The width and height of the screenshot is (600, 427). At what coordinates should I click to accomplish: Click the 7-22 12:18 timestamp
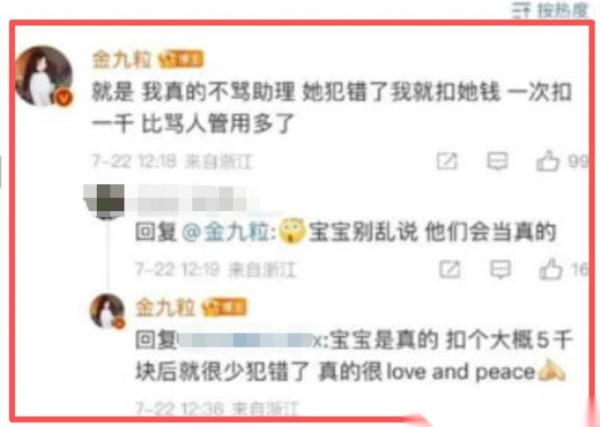click(134, 162)
